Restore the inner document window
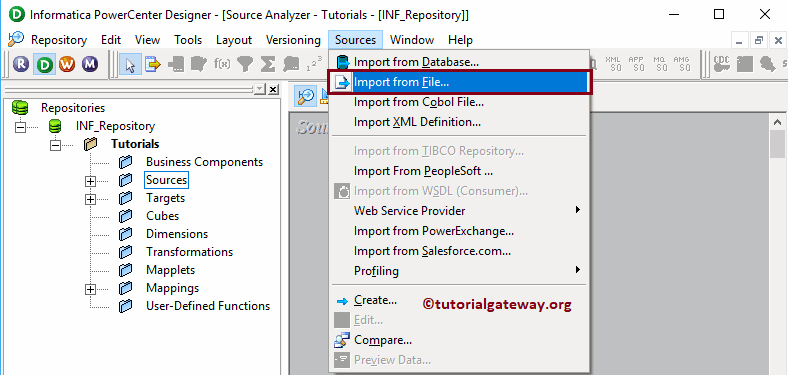The image size is (788, 375). (x=758, y=40)
